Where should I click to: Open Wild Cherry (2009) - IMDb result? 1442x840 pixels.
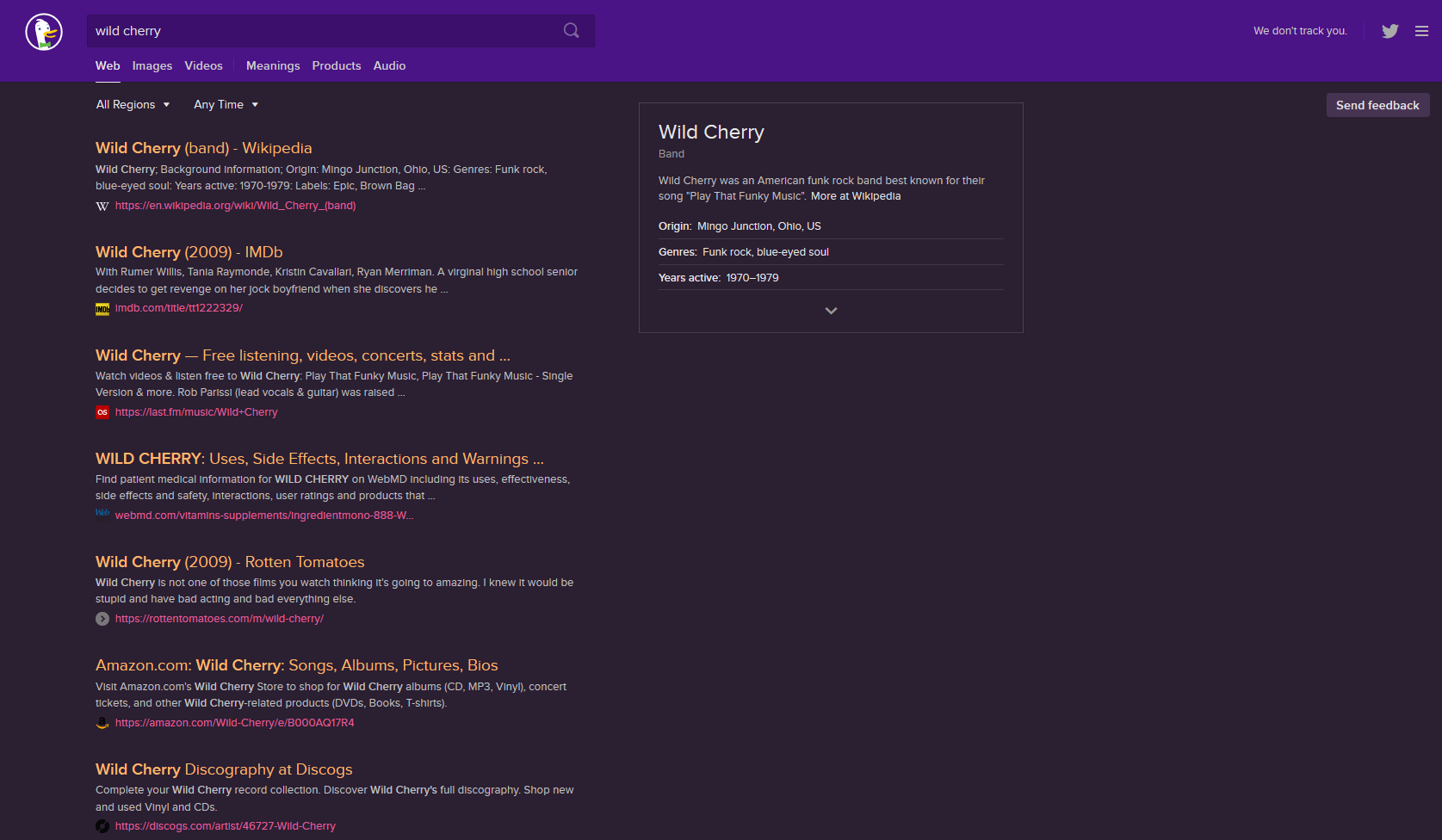(189, 252)
